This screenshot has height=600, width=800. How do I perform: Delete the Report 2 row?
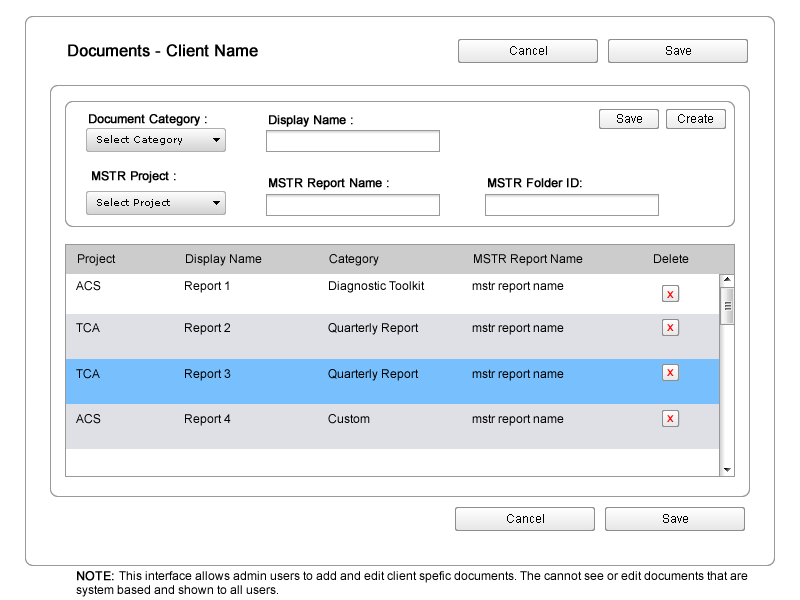(x=670, y=328)
